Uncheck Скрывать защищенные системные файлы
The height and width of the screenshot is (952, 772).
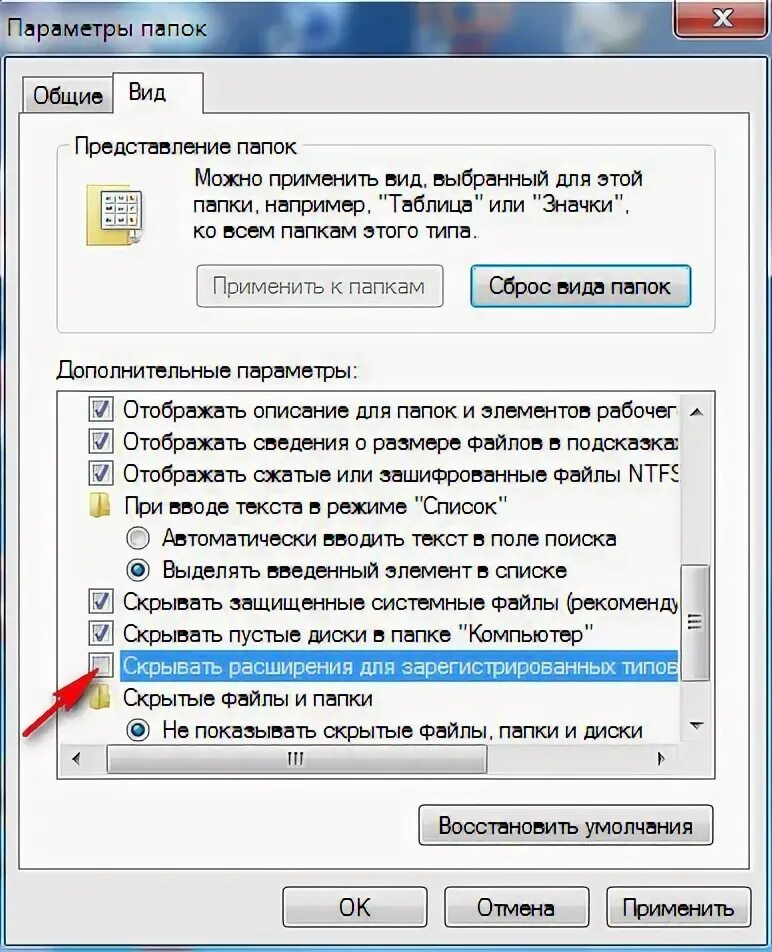click(101, 602)
